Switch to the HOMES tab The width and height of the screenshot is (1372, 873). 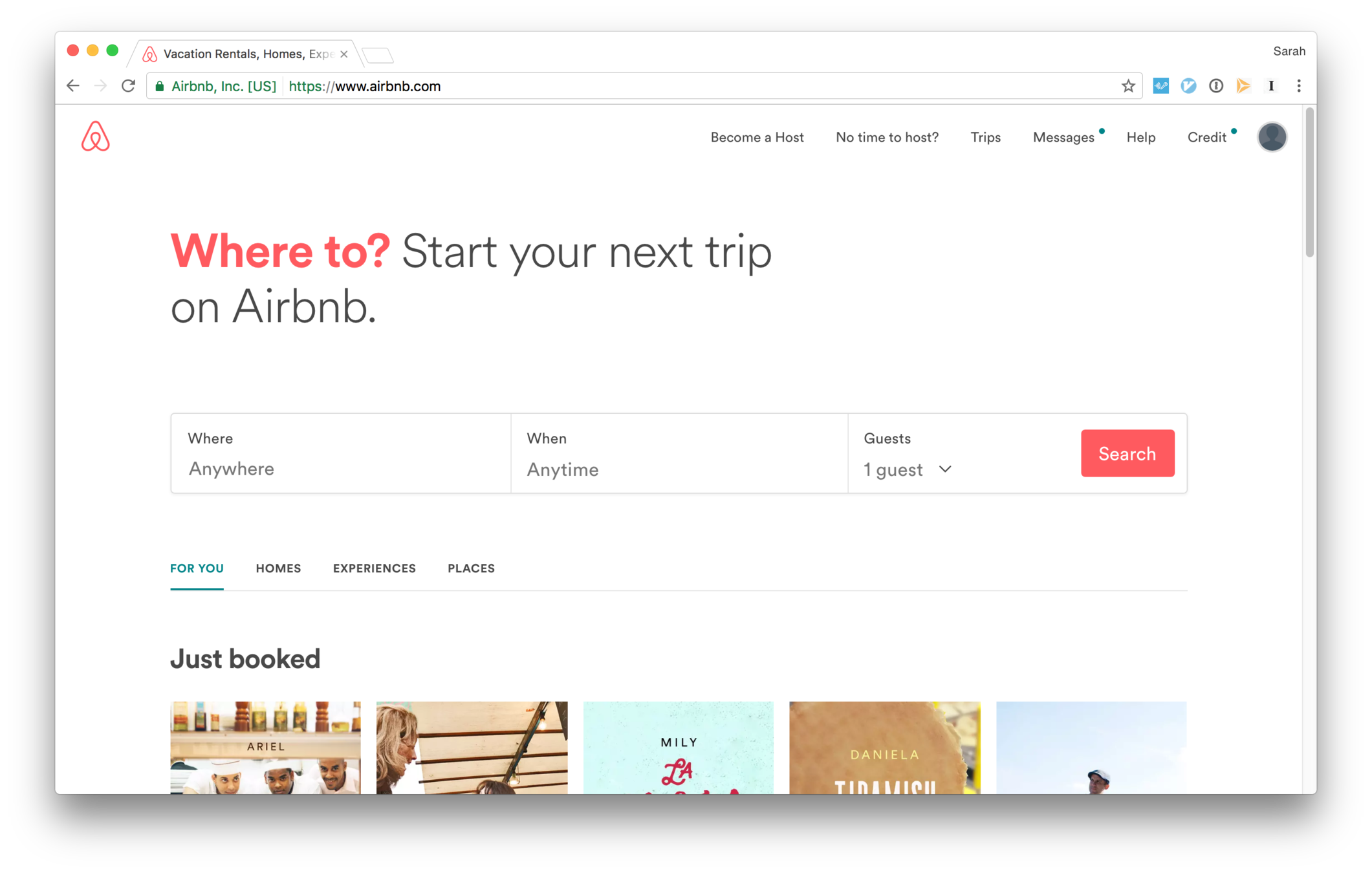278,568
